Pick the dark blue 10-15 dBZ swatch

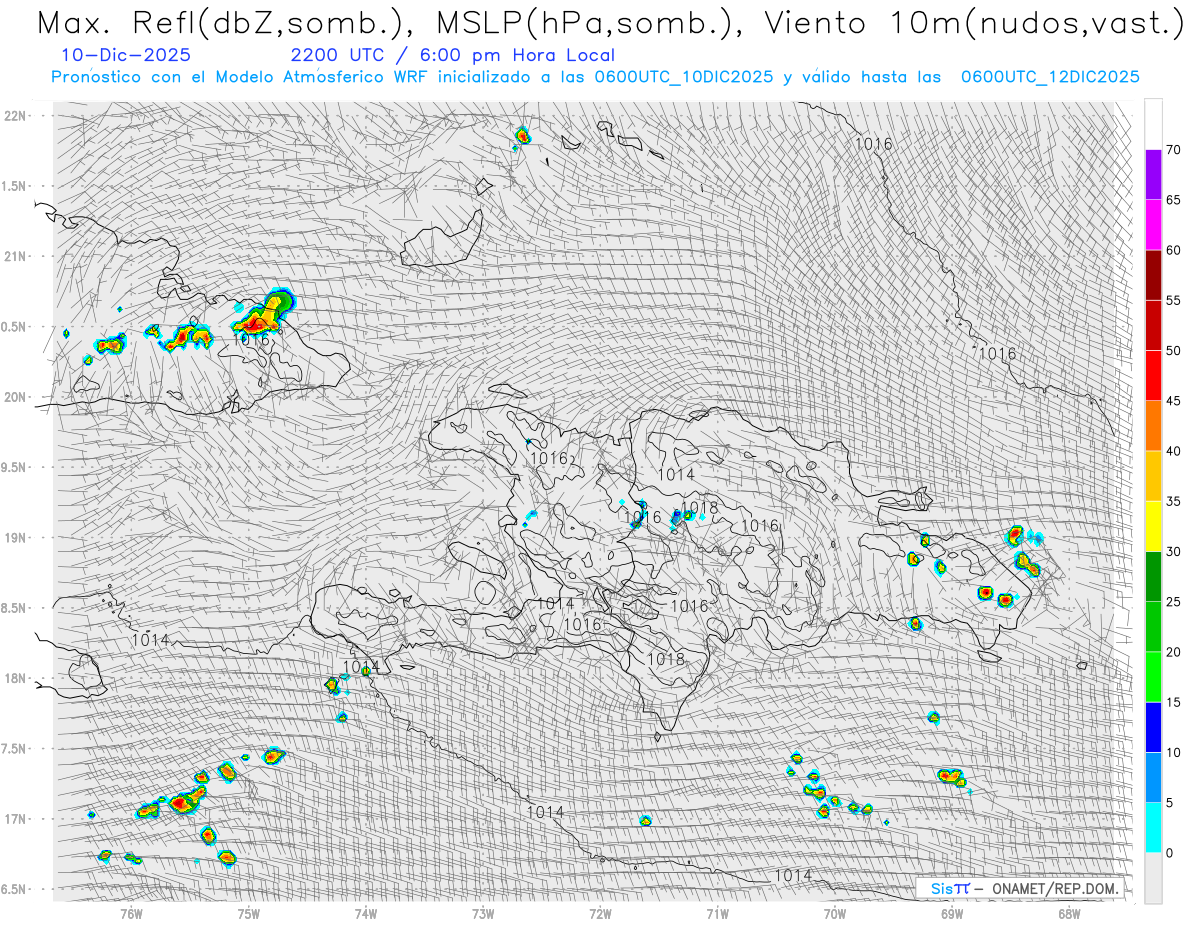(1153, 727)
